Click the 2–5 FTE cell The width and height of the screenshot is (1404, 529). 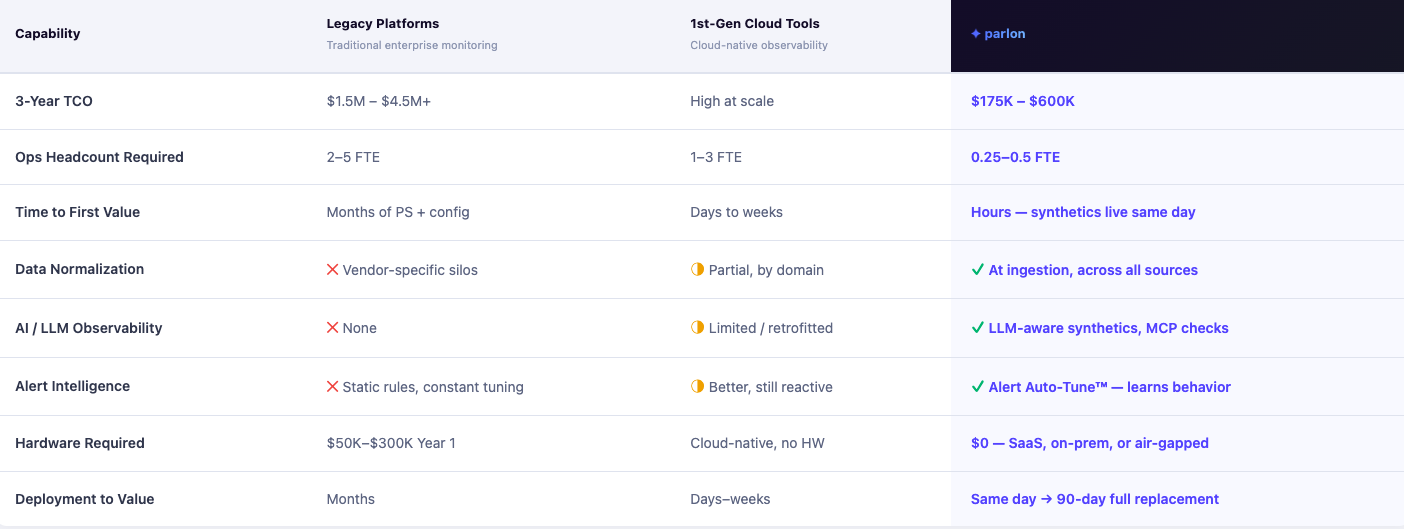point(353,157)
